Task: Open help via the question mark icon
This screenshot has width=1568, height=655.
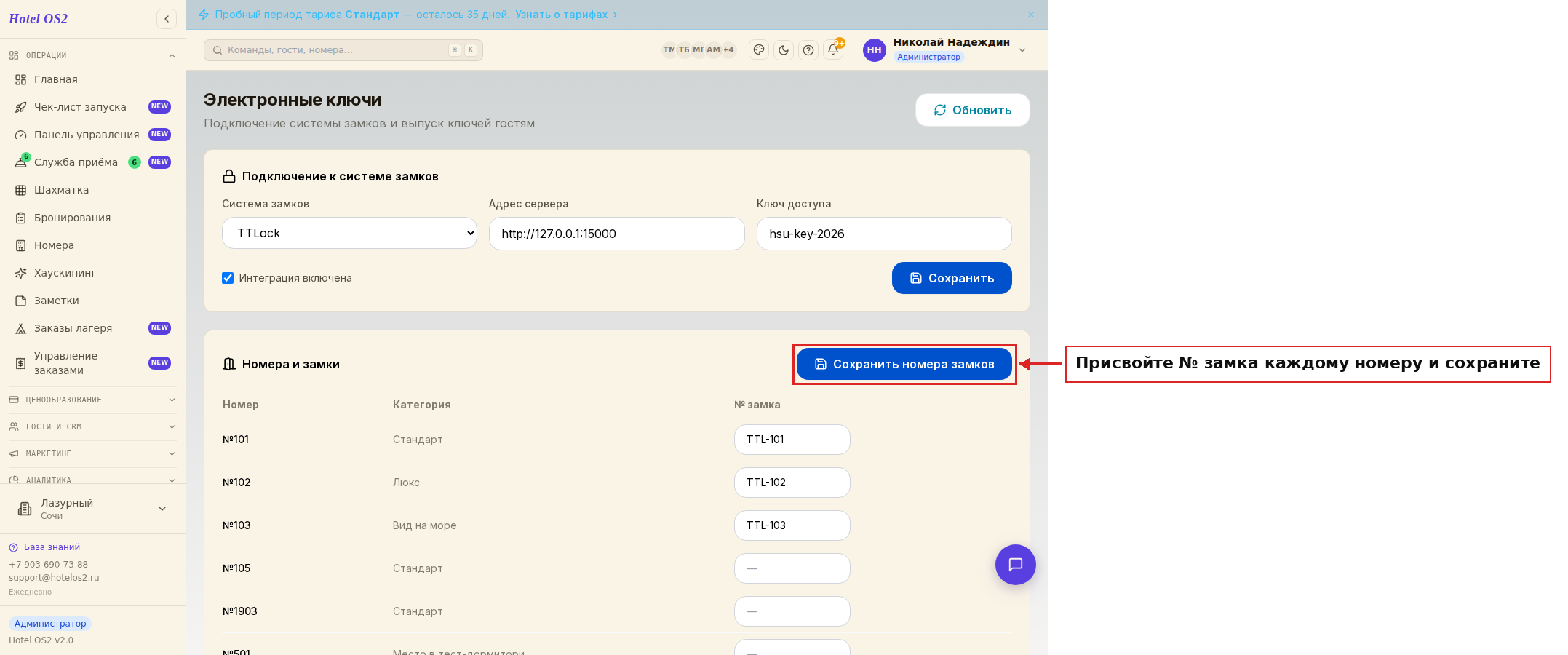Action: click(x=808, y=49)
